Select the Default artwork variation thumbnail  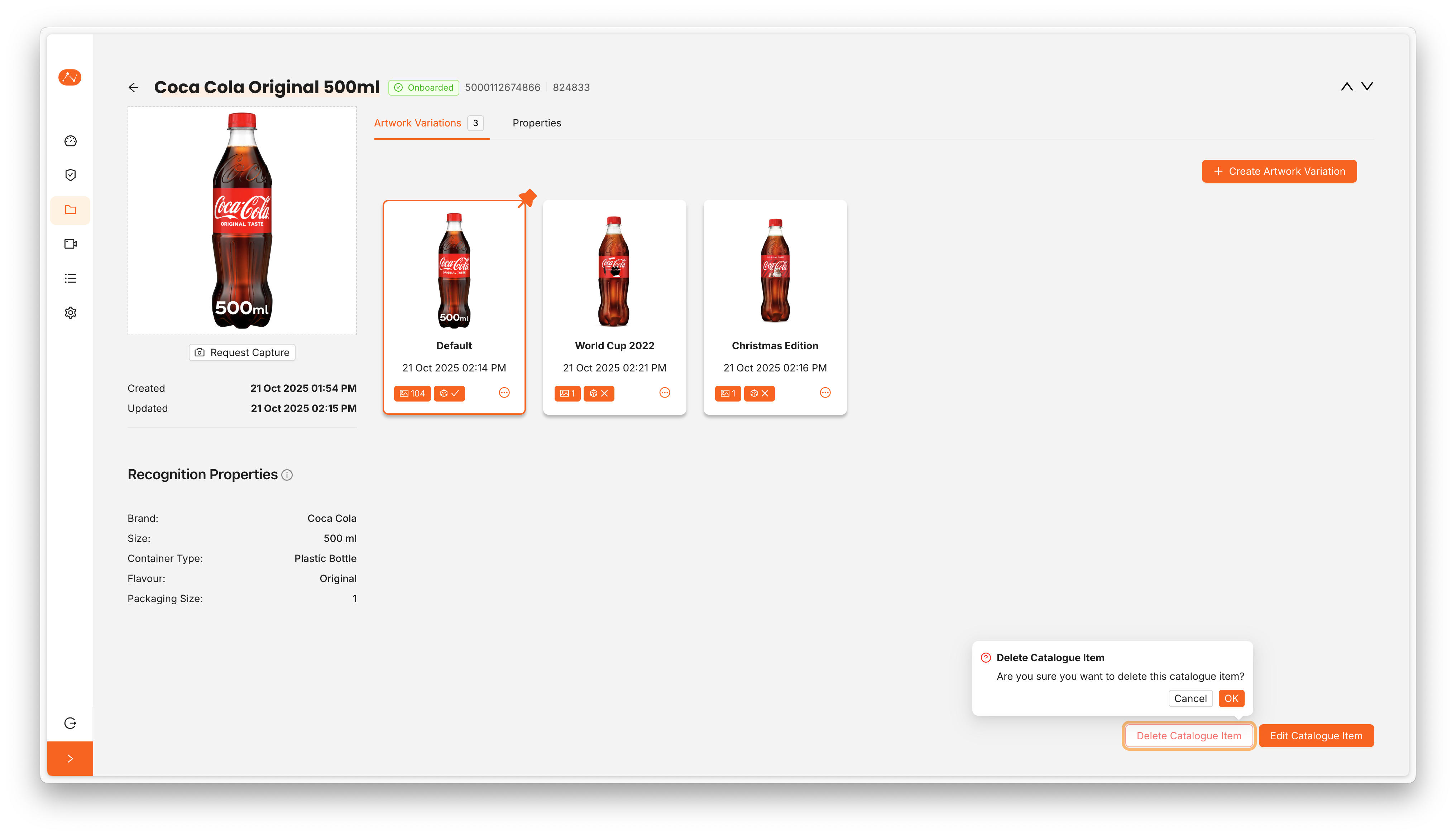[x=454, y=270]
